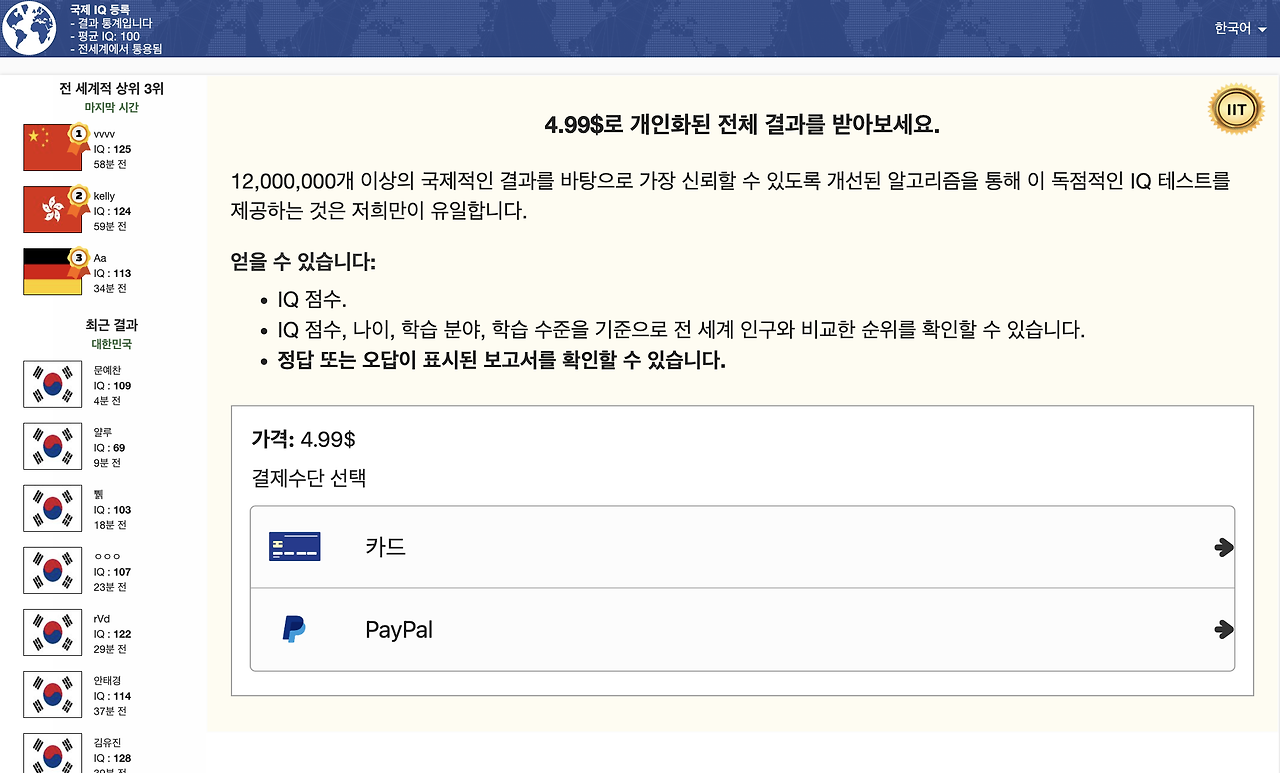Viewport: 1280px width, 773px height.
Task: Choose PayPal as payment method
Action: 742,630
